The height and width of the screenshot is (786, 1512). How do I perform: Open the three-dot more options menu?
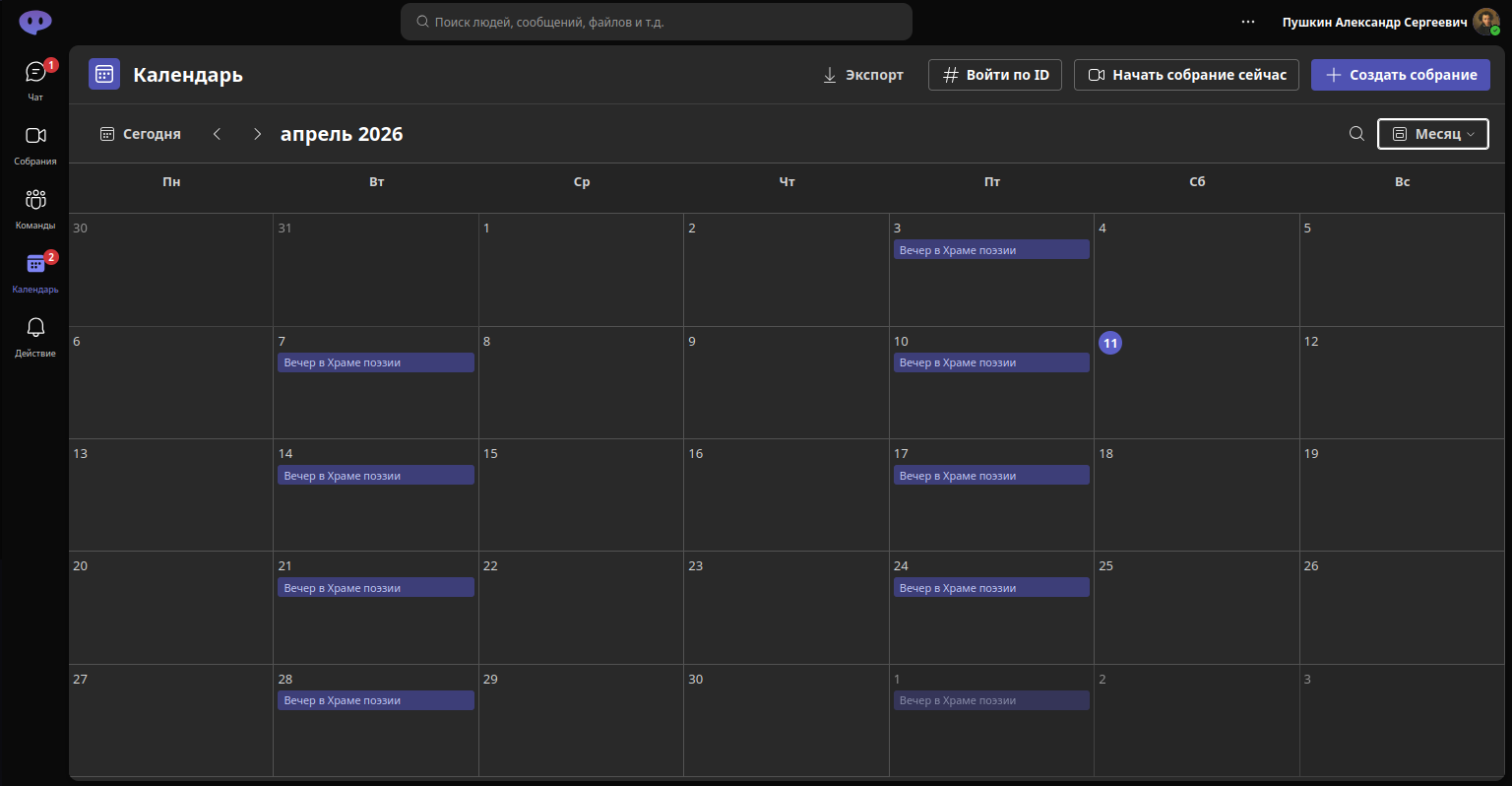pyautogui.click(x=1248, y=22)
